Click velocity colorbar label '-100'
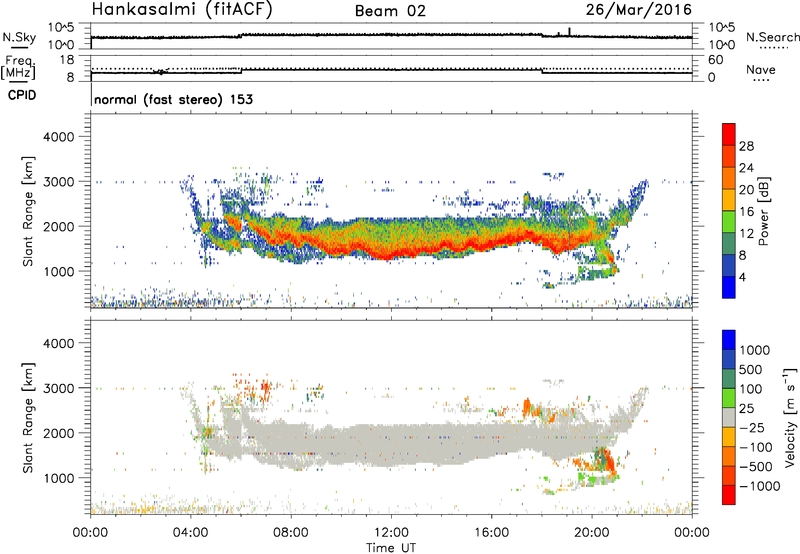The height and width of the screenshot is (554, 800). (756, 447)
